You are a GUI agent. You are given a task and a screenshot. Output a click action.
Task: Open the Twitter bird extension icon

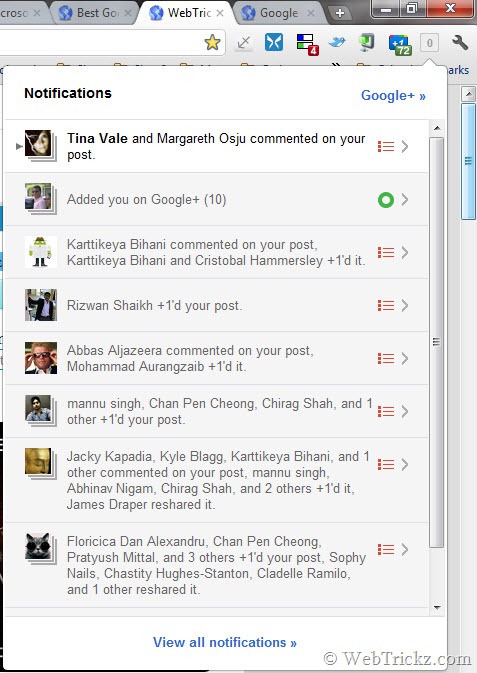pyautogui.click(x=337, y=42)
